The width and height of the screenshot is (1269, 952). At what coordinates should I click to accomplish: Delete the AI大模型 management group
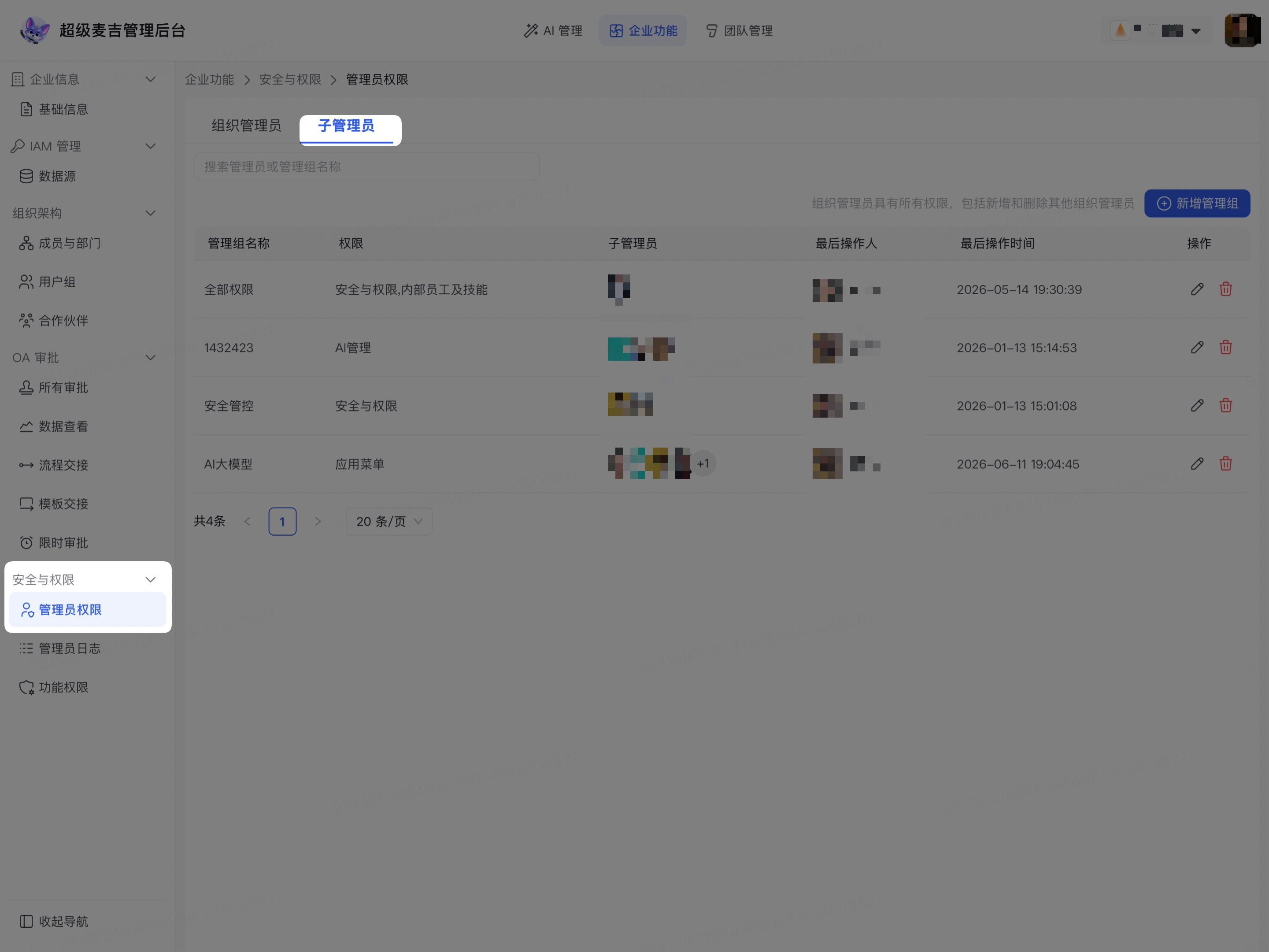1225,463
